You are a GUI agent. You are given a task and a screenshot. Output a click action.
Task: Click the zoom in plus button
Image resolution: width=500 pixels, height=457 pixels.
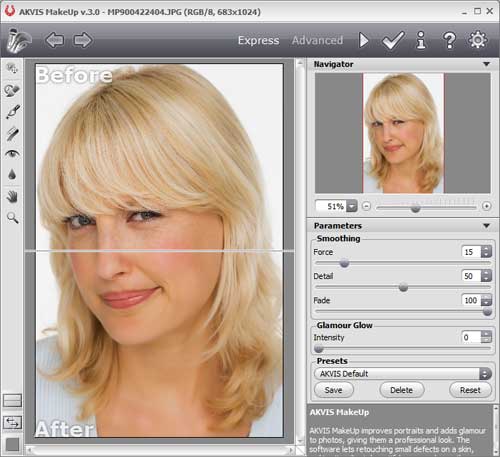tap(486, 206)
